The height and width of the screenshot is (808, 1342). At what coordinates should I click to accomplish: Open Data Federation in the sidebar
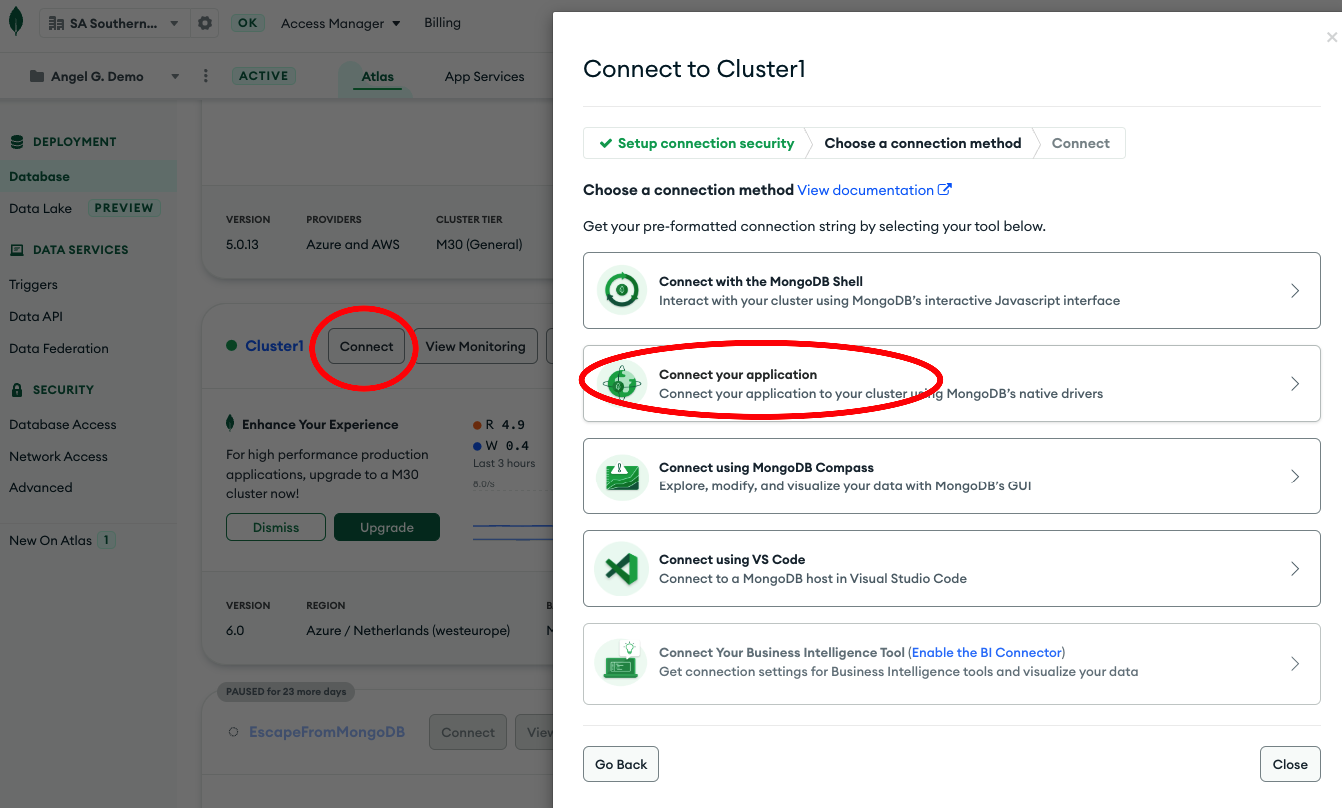[x=59, y=349]
